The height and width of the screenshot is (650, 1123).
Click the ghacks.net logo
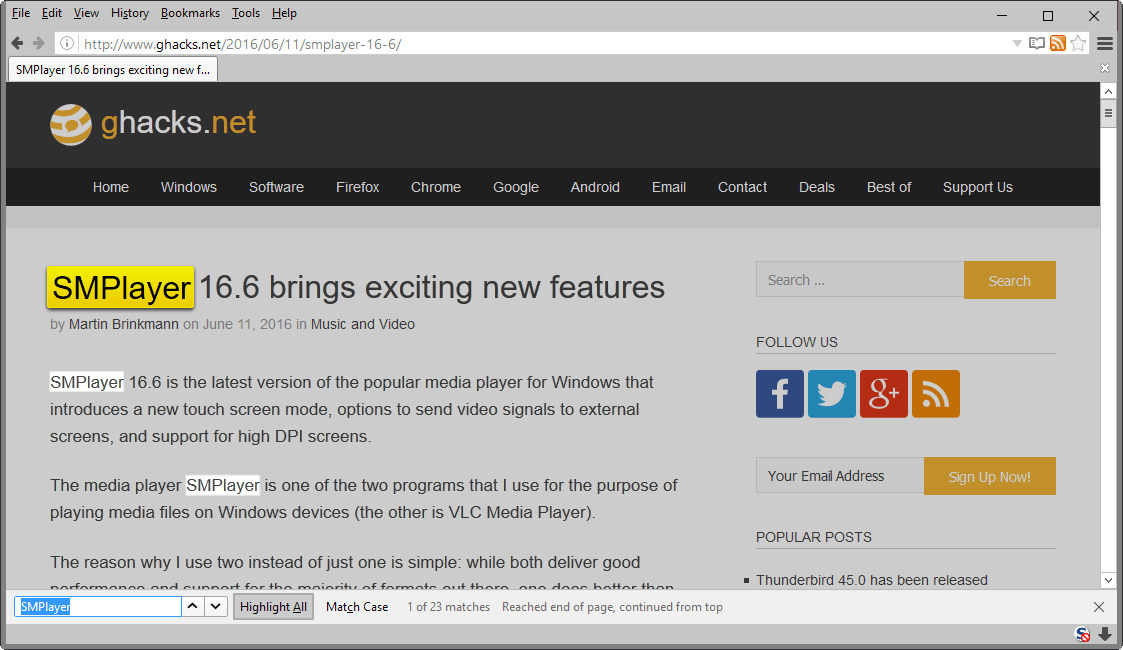(153, 124)
